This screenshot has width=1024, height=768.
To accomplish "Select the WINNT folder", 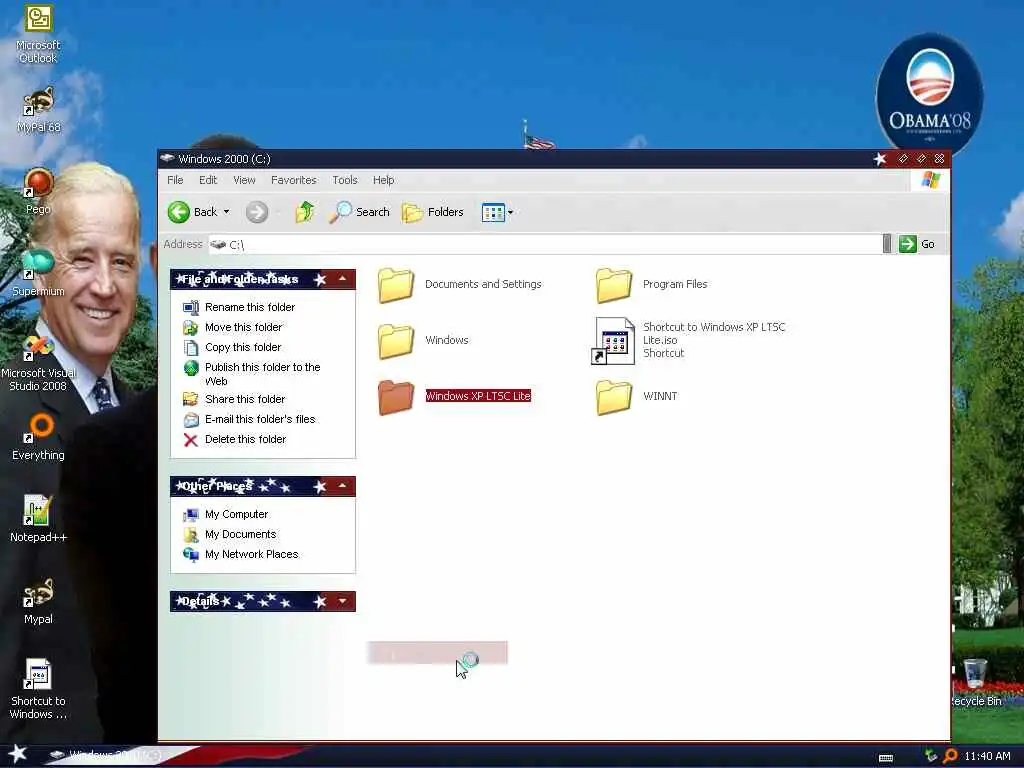I will [x=637, y=396].
